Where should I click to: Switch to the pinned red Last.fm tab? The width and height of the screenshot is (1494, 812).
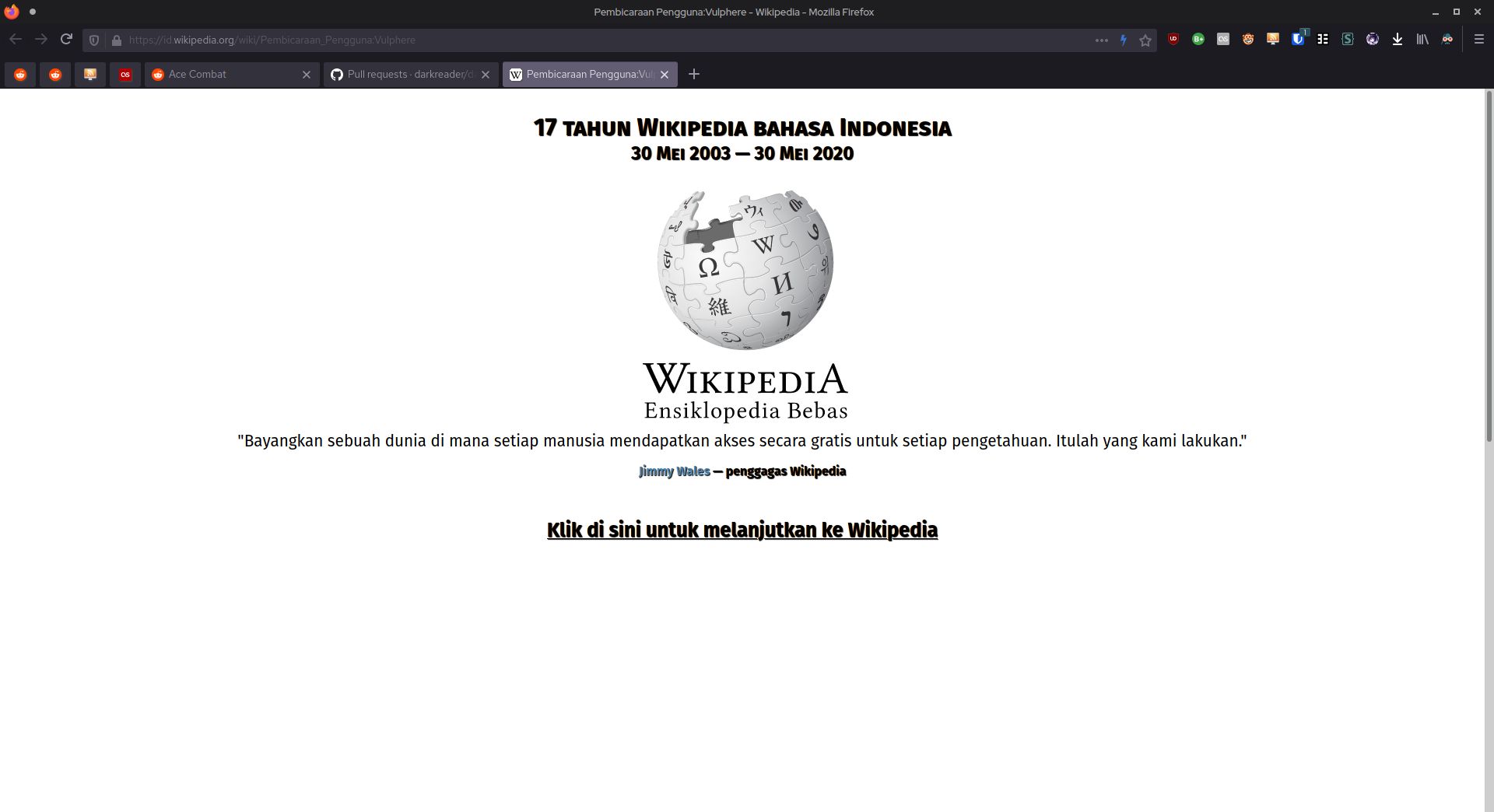click(125, 75)
